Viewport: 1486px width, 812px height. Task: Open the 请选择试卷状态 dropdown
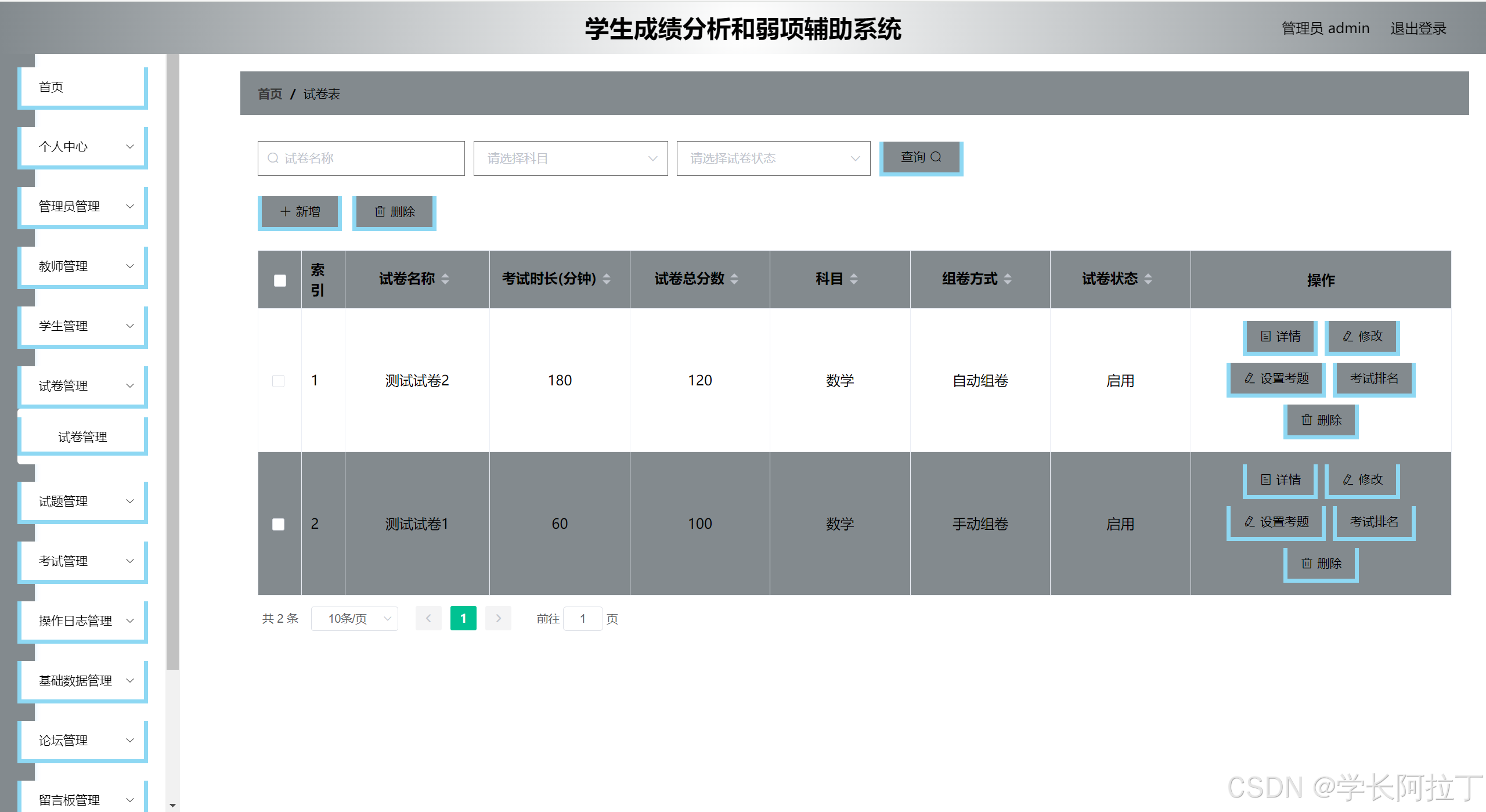click(773, 158)
